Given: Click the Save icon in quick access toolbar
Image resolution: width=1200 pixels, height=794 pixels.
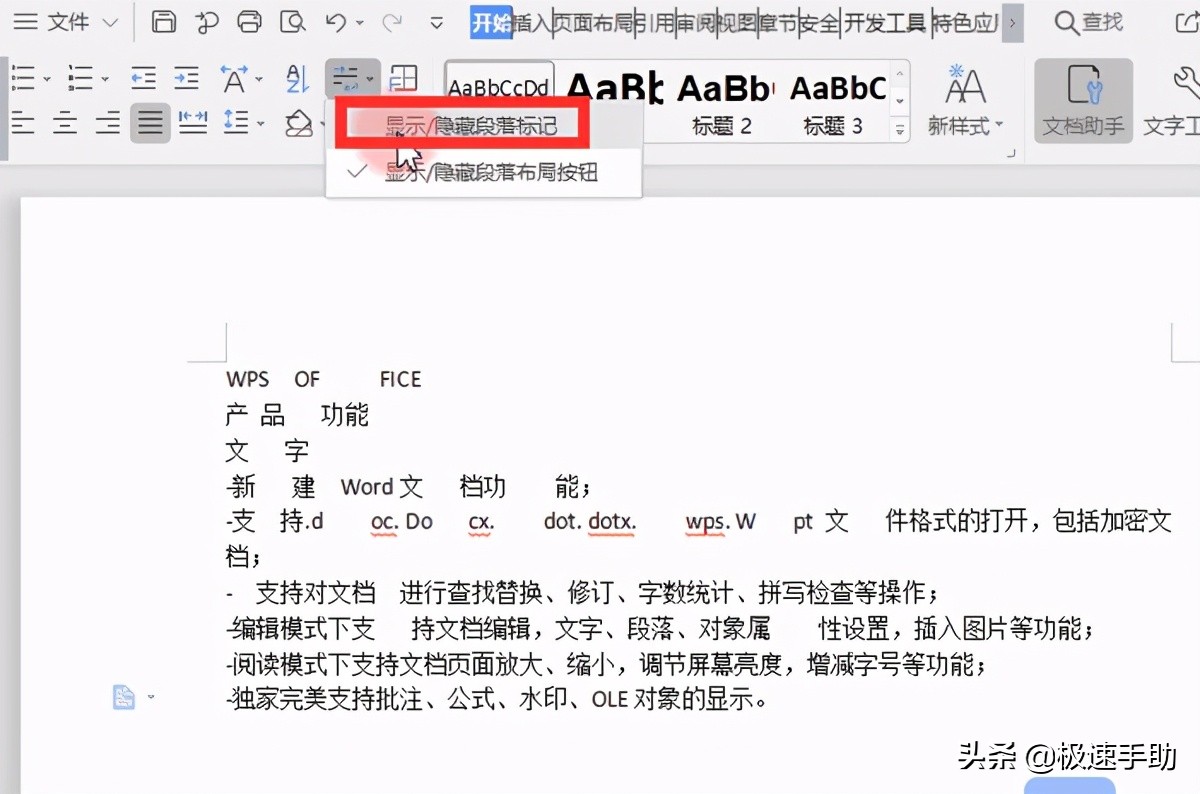Looking at the screenshot, I should point(163,21).
